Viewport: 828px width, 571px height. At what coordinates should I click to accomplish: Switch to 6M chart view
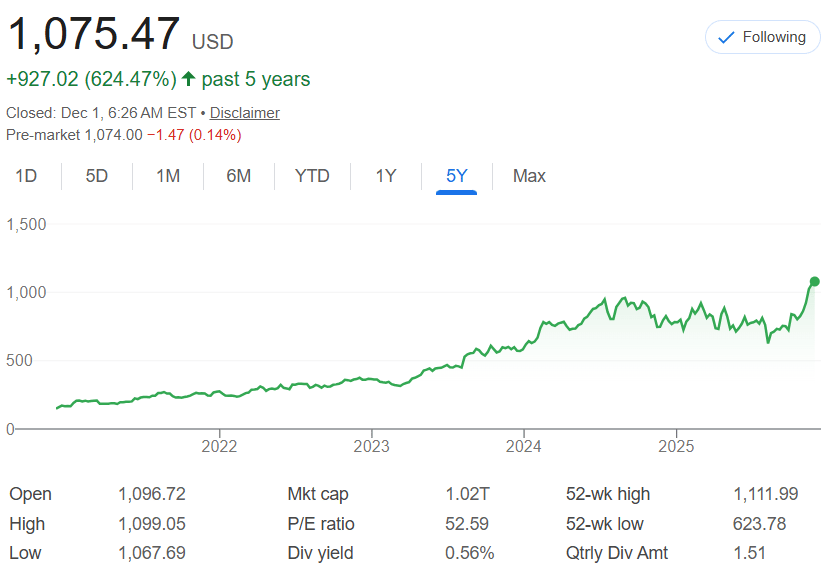238,176
